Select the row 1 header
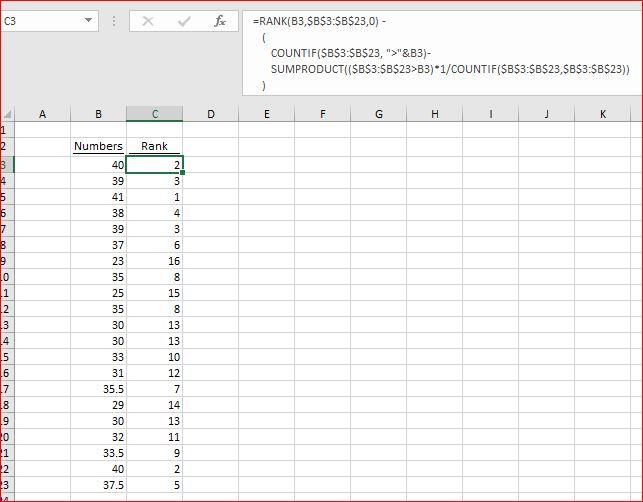Image resolution: width=643 pixels, height=502 pixels. (x=7, y=130)
